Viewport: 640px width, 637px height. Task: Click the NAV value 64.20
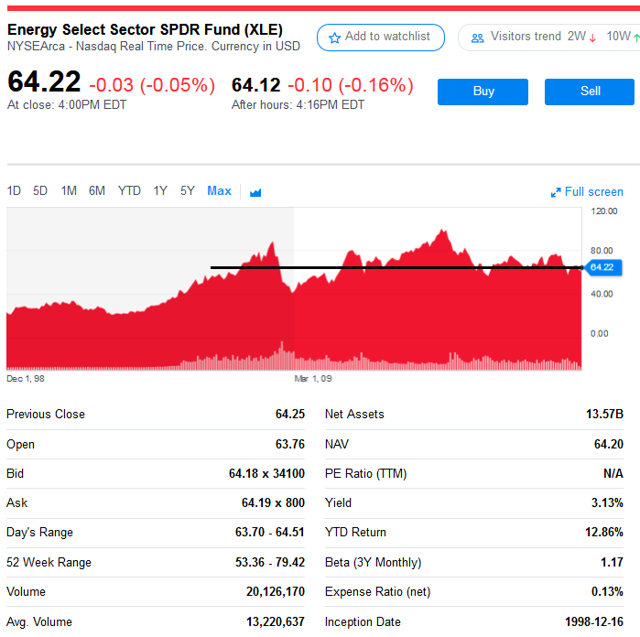click(x=609, y=444)
